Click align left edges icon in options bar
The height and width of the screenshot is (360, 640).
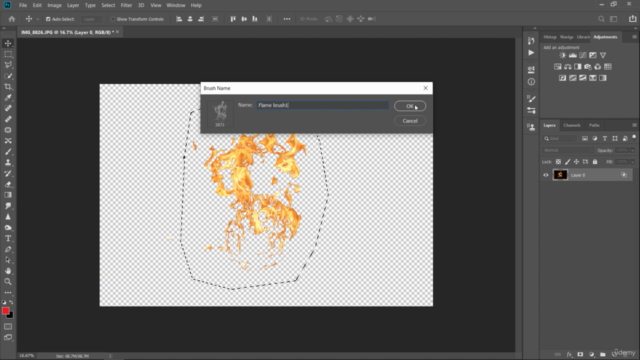[179, 19]
